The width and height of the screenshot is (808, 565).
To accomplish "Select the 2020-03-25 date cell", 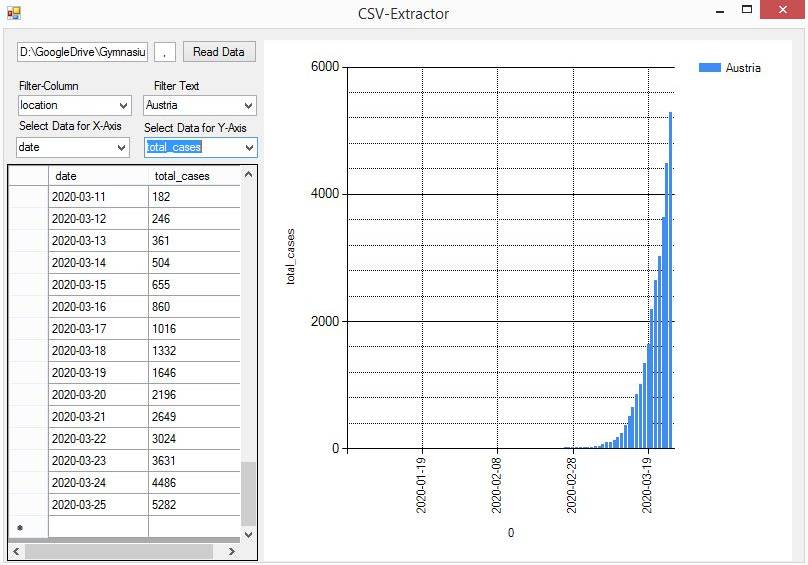I will click(x=98, y=505).
